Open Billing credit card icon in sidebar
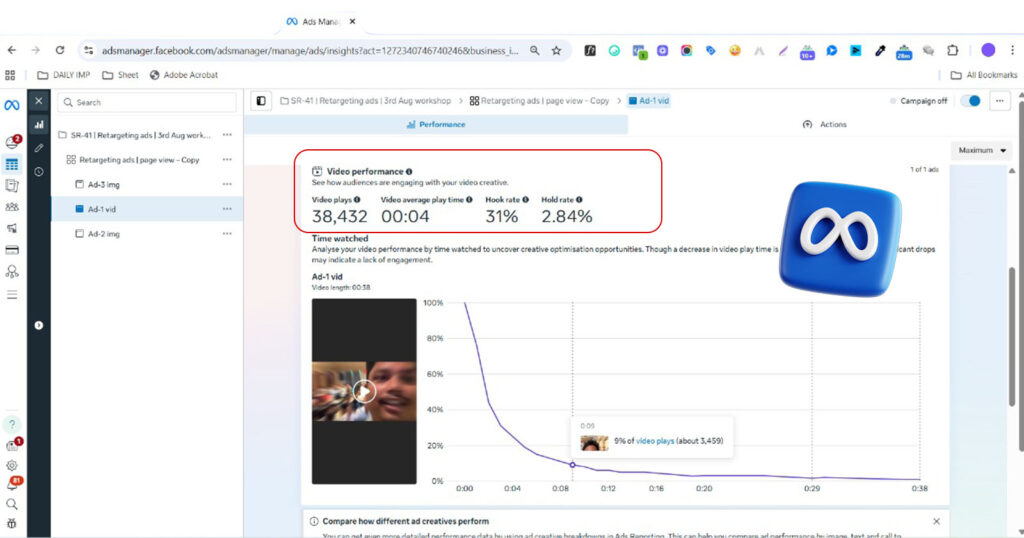The image size is (1024, 538). [x=12, y=250]
